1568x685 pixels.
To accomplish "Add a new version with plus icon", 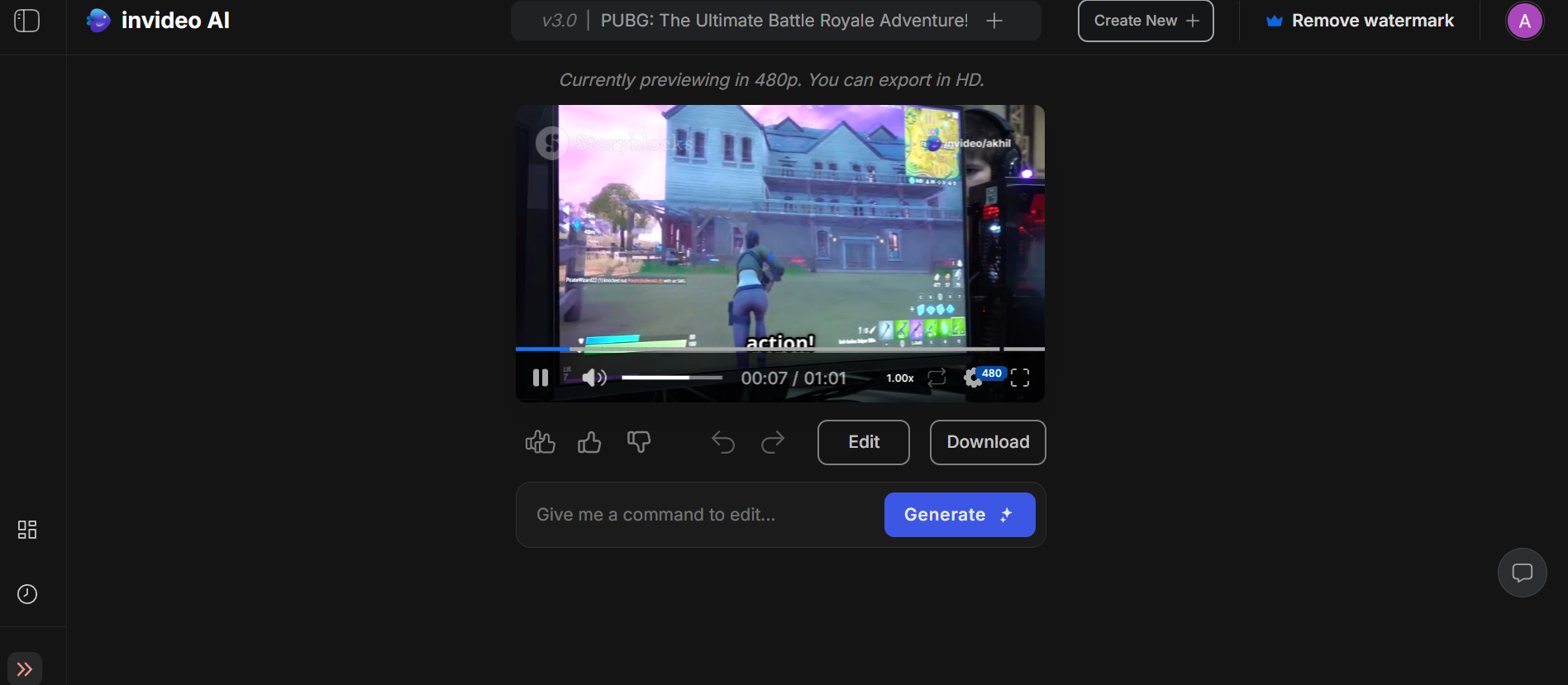I will click(x=994, y=21).
